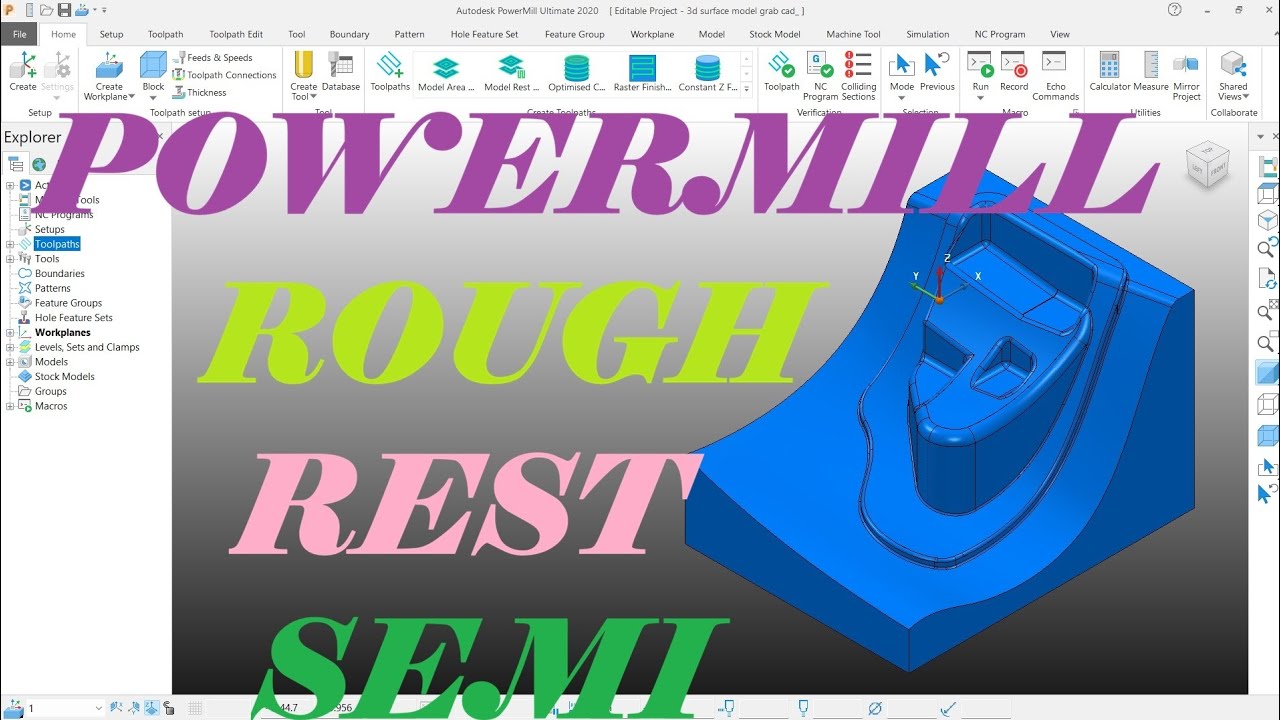Screen dimensions: 1280x720
Task: Open Toolpath Connections
Action: [x=224, y=75]
